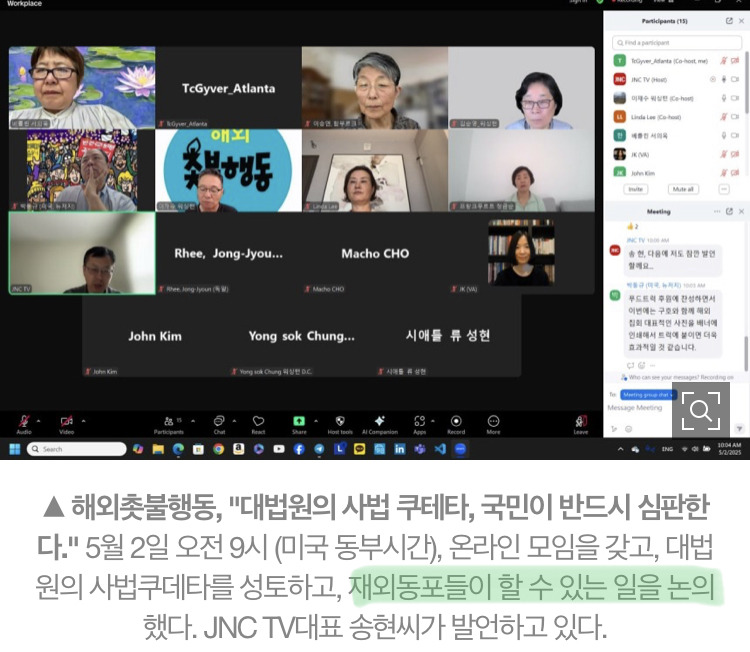Click the Record button in toolbar
This screenshot has height=652, width=750.
[456, 424]
